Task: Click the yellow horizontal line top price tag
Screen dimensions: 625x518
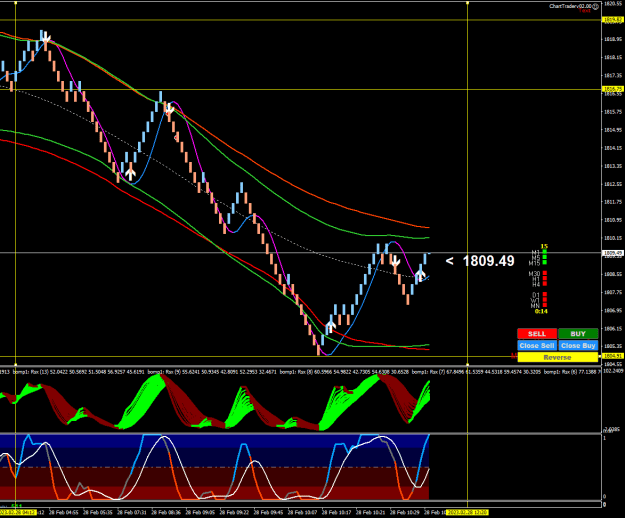Action: coord(613,20)
